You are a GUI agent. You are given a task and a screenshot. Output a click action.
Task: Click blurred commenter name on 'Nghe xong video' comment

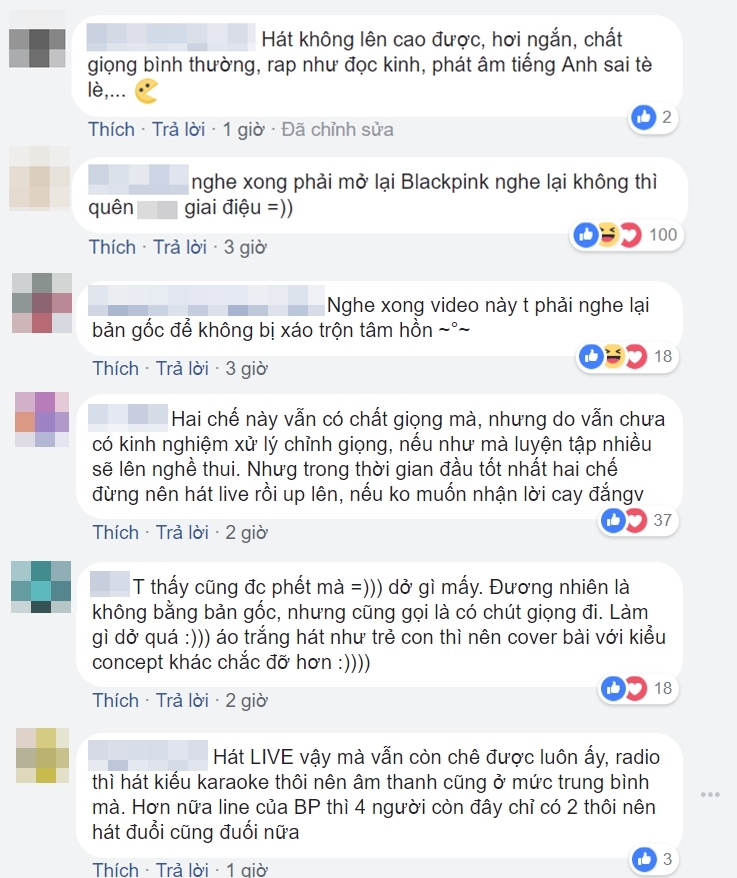207,301
